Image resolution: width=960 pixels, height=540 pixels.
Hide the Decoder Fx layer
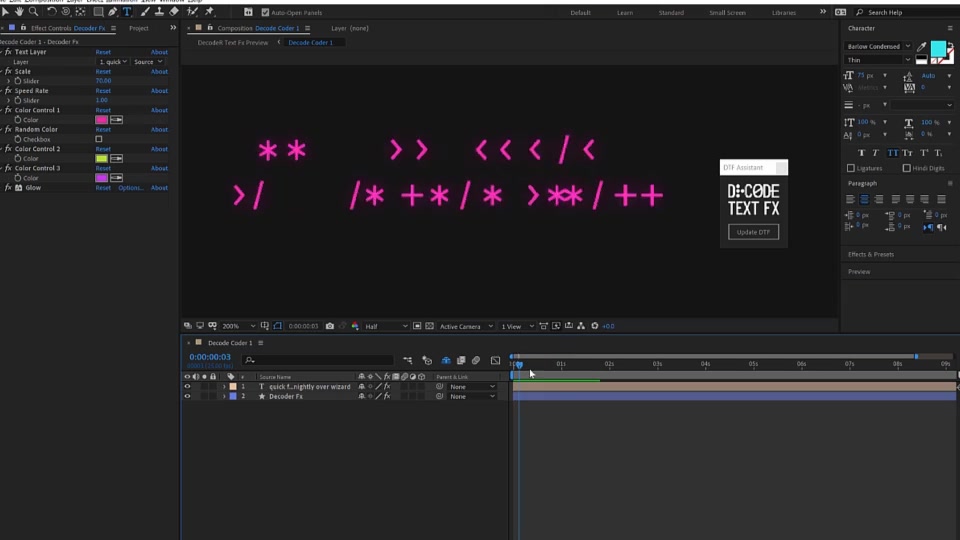[187, 397]
